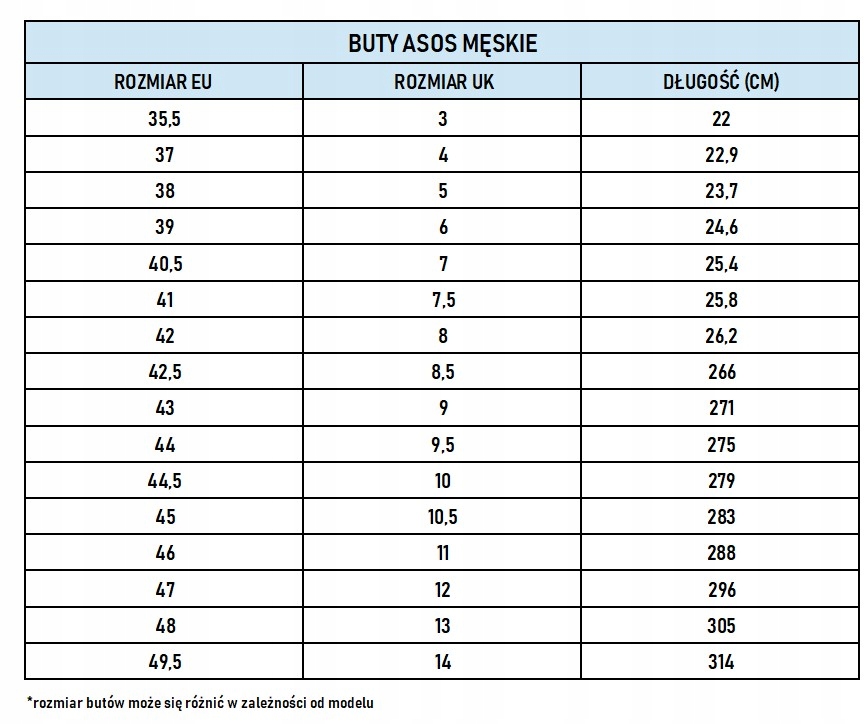Click the footnote about rozmiar butów
This screenshot has width=867, height=724.
(x=200, y=703)
